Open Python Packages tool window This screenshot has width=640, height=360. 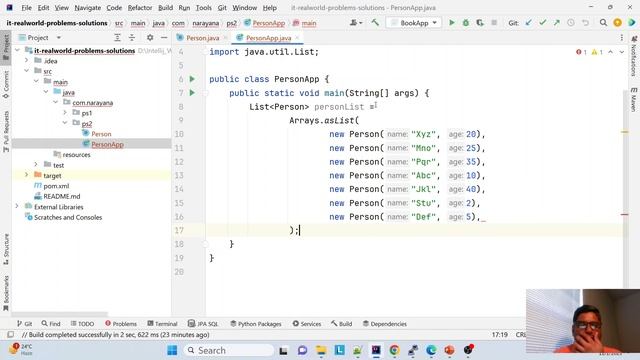256,324
